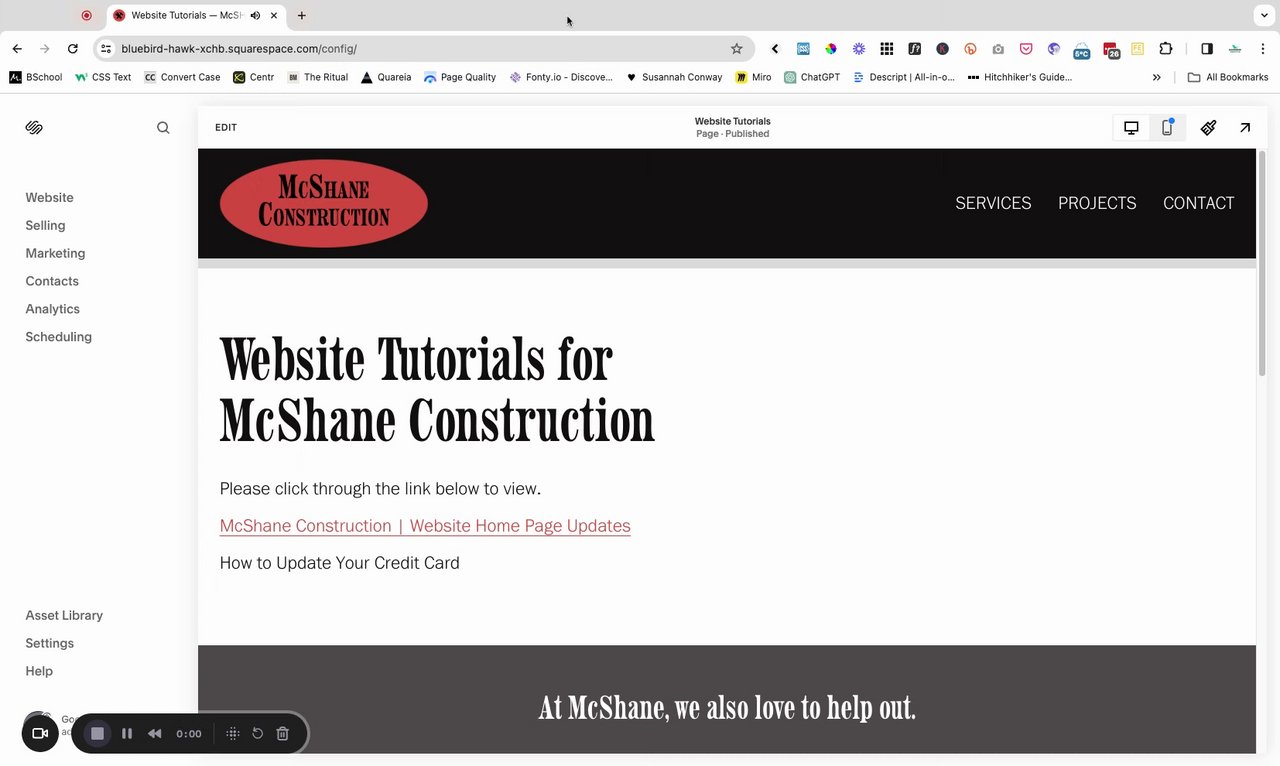Pause the screen recording
This screenshot has width=1280, height=766.
[127, 733]
